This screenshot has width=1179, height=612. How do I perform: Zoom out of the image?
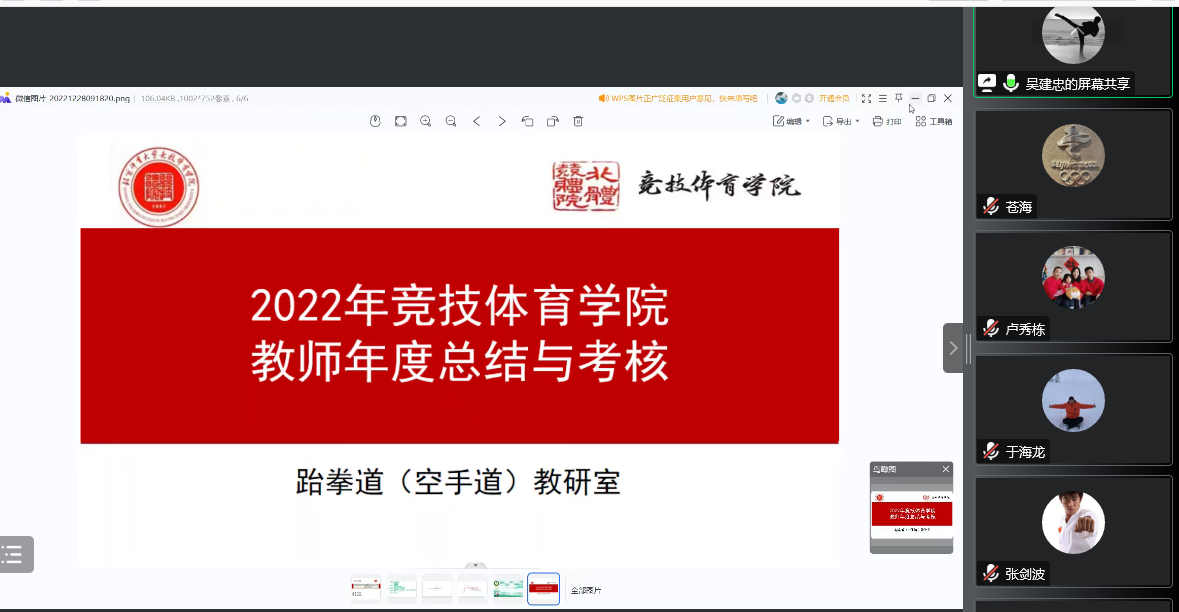pos(450,120)
